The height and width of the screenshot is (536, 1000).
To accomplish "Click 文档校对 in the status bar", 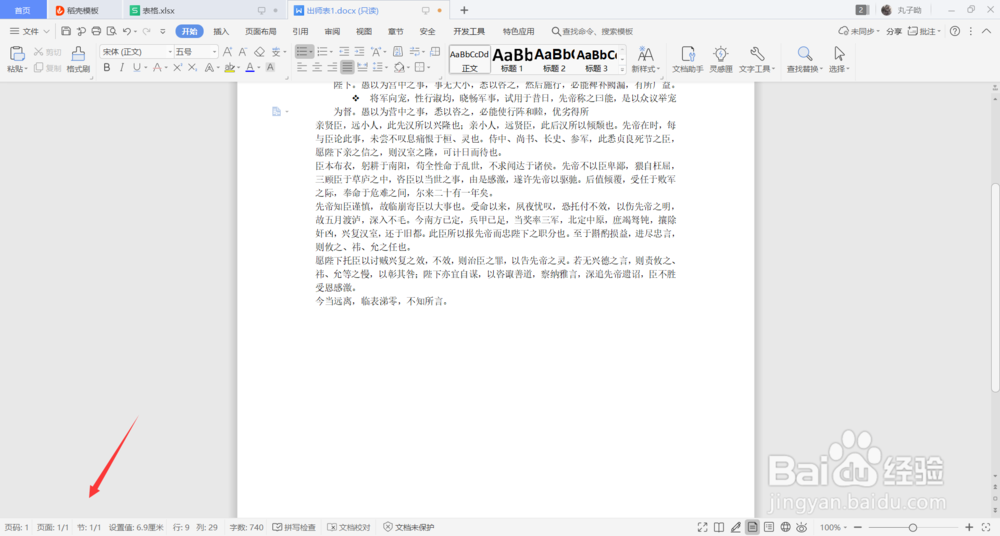I will pyautogui.click(x=349, y=527).
